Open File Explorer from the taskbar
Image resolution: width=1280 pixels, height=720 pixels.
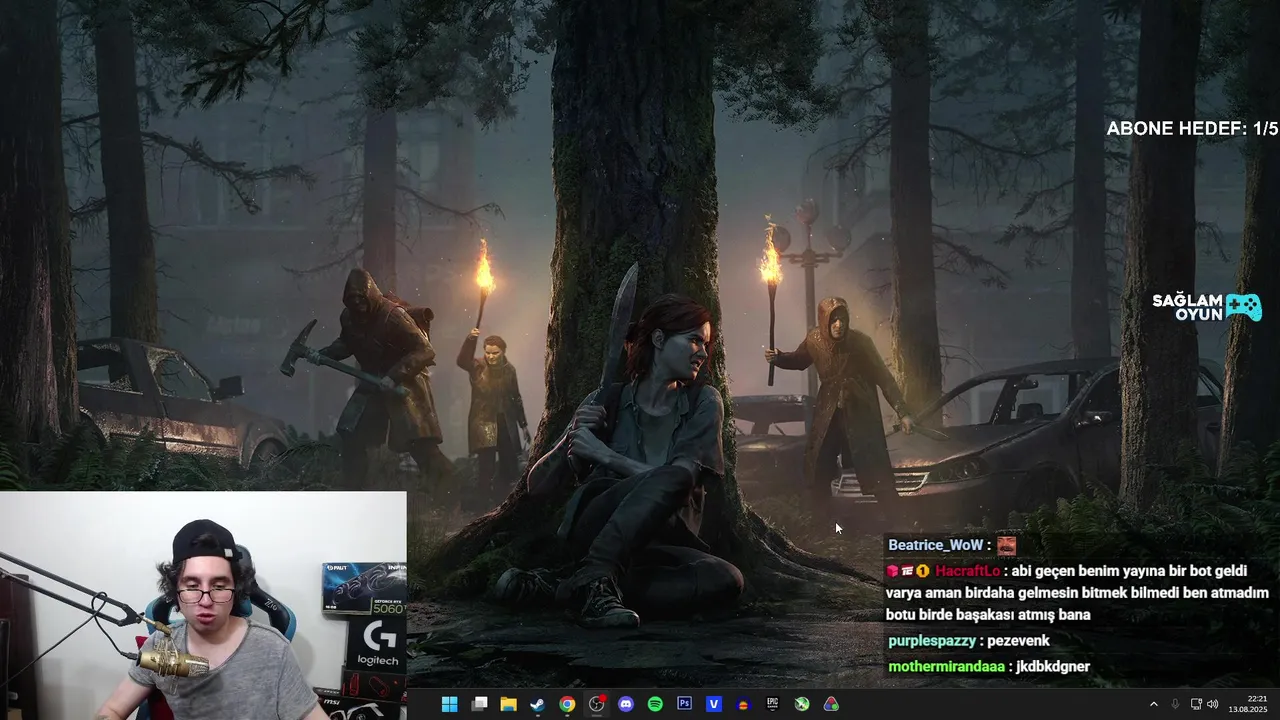(x=508, y=704)
